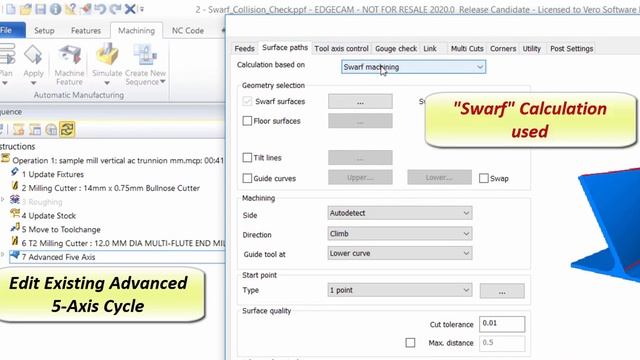Tick the Swap checkbox
Screen dimensions: 640x360
coord(484,178)
